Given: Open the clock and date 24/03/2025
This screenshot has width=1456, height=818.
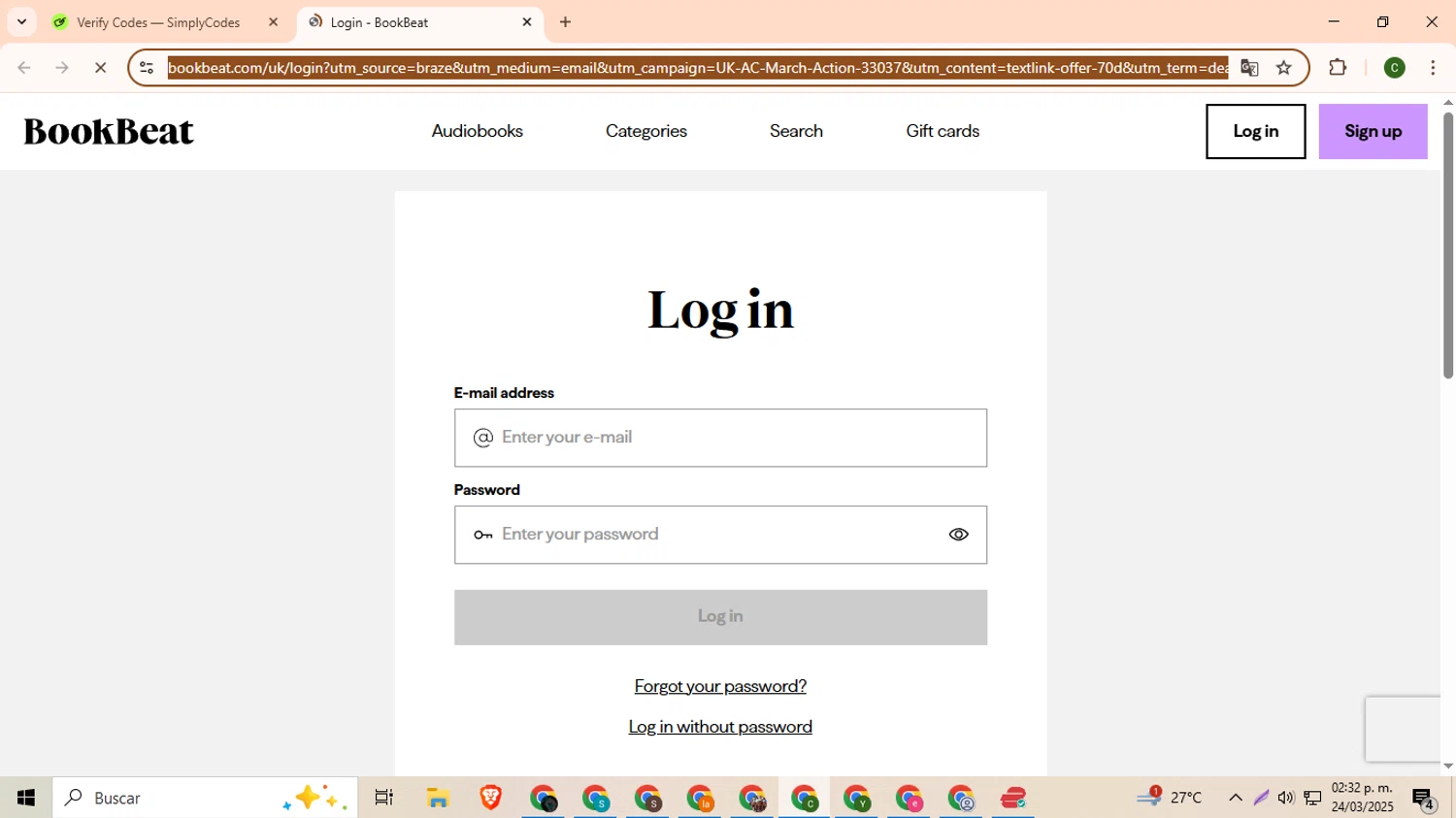Looking at the screenshot, I should click(1363, 798).
